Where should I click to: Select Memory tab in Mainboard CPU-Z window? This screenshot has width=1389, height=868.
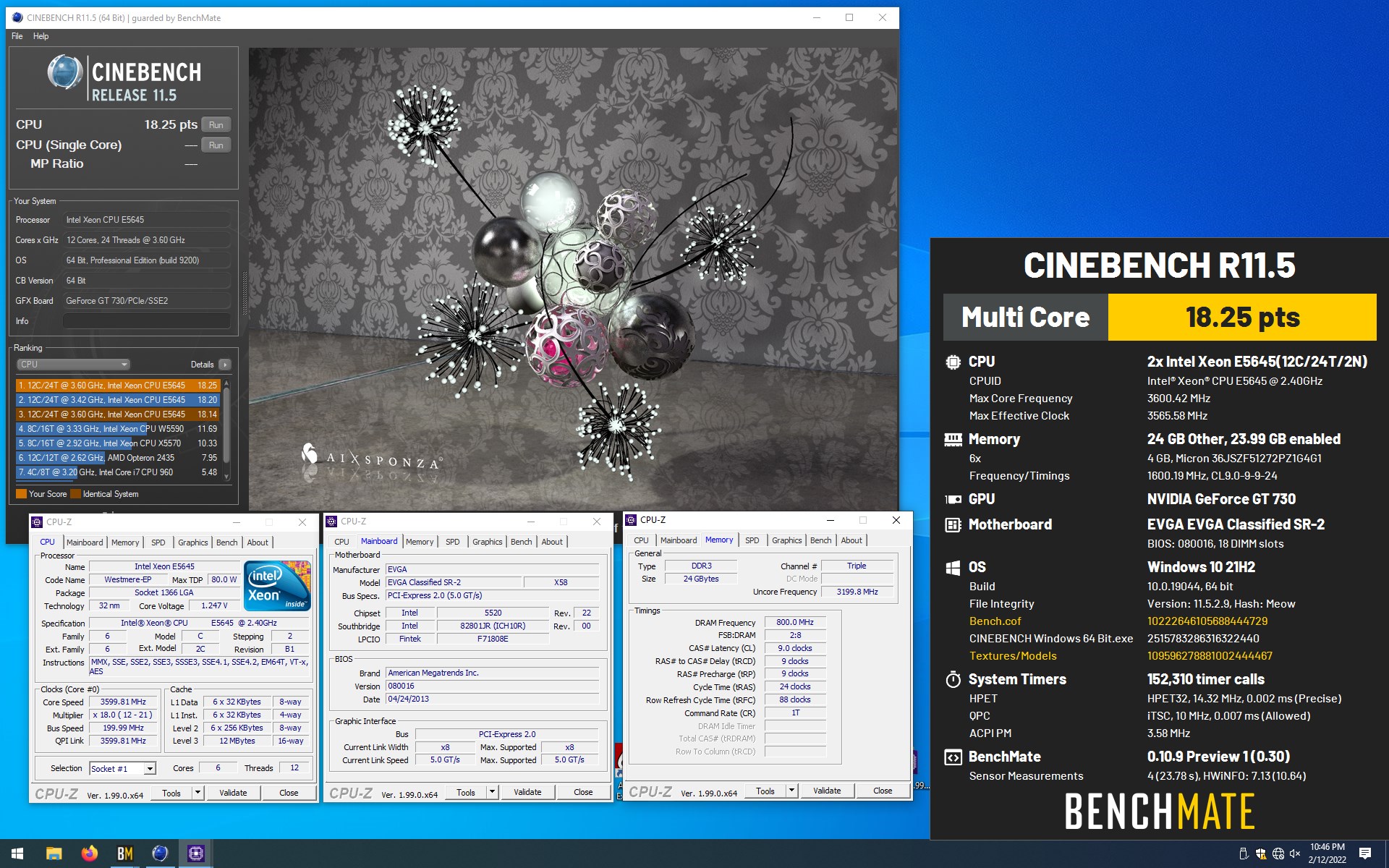420,542
